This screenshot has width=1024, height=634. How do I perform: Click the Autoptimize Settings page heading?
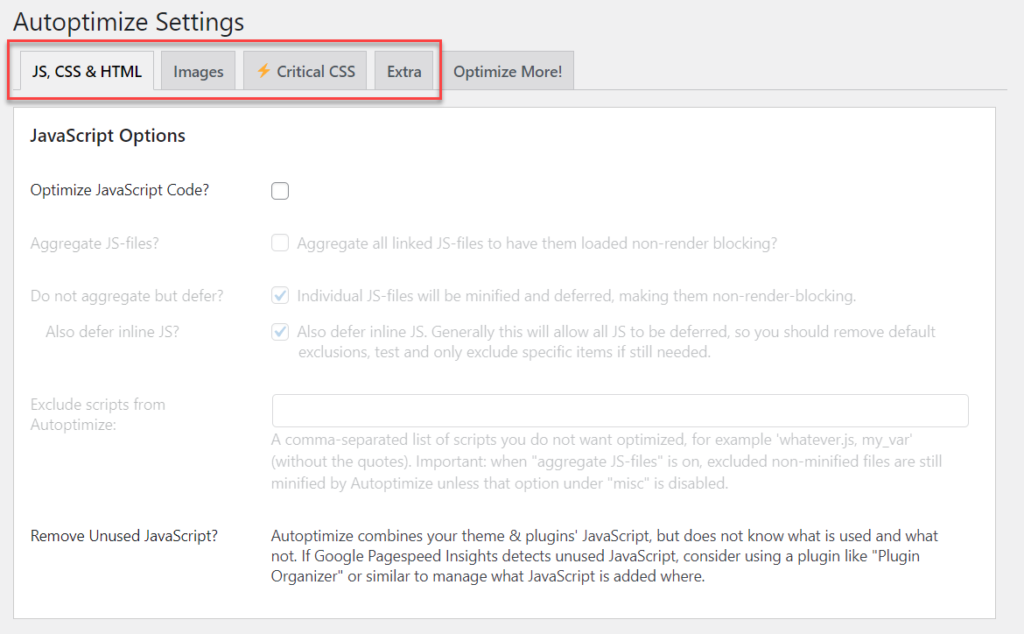tap(129, 22)
